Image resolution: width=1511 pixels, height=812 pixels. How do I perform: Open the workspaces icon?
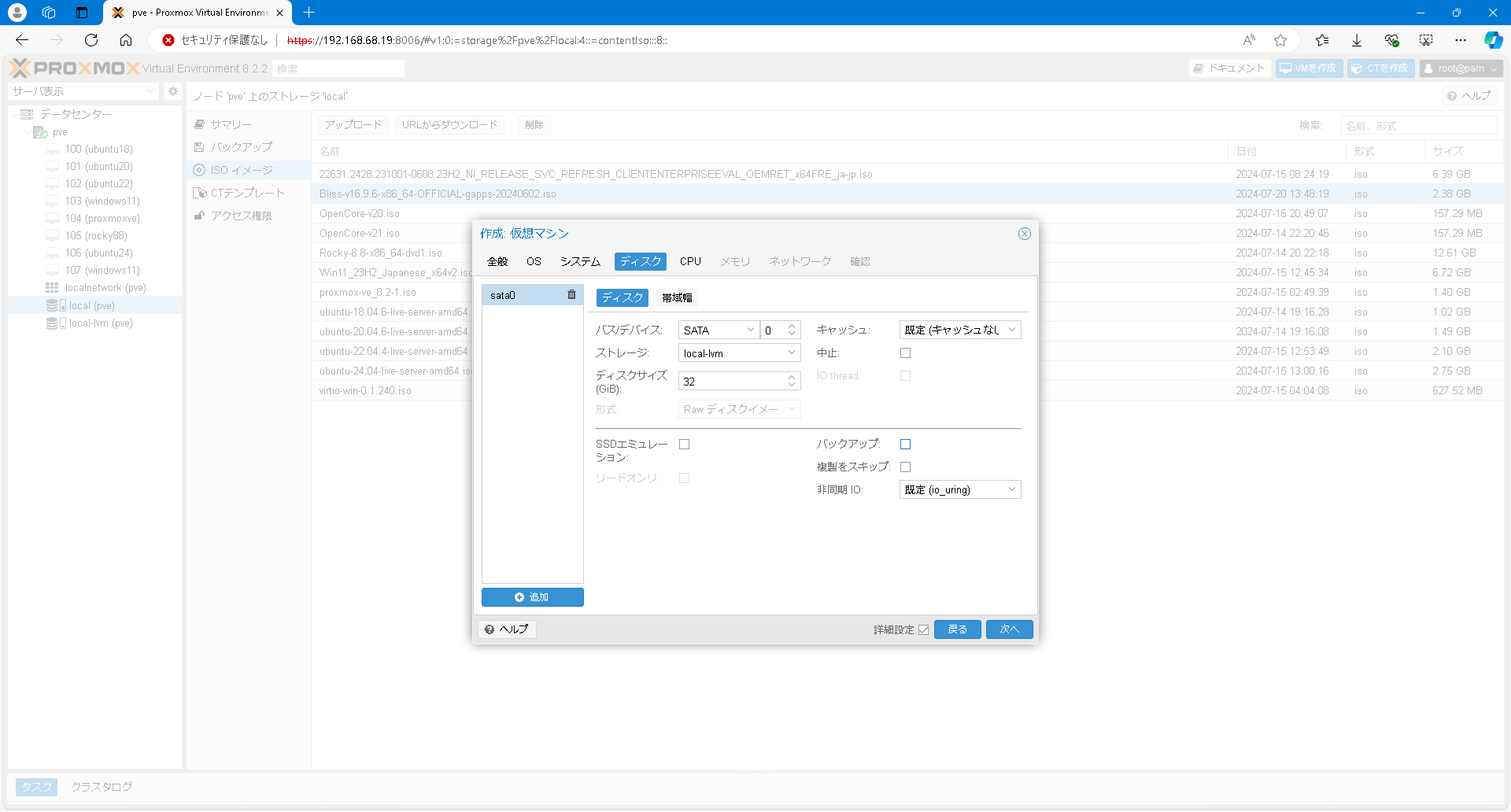[49, 13]
